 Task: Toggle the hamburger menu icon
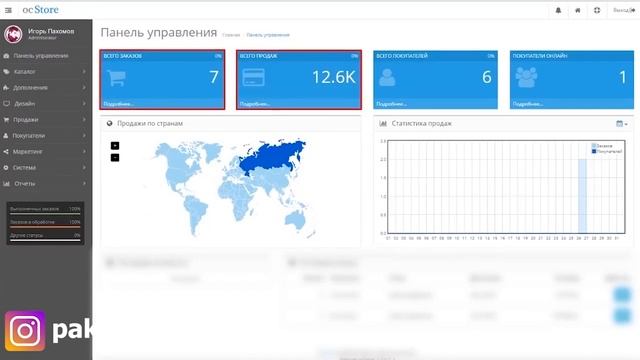(x=8, y=10)
